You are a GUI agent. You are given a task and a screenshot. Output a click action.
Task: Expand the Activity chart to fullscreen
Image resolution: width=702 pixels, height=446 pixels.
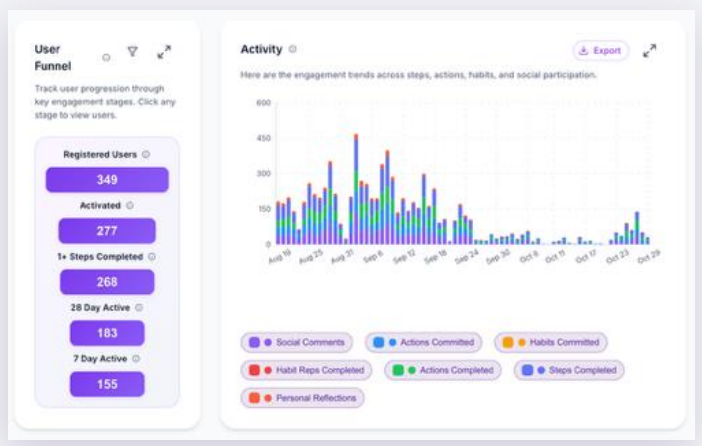point(650,51)
